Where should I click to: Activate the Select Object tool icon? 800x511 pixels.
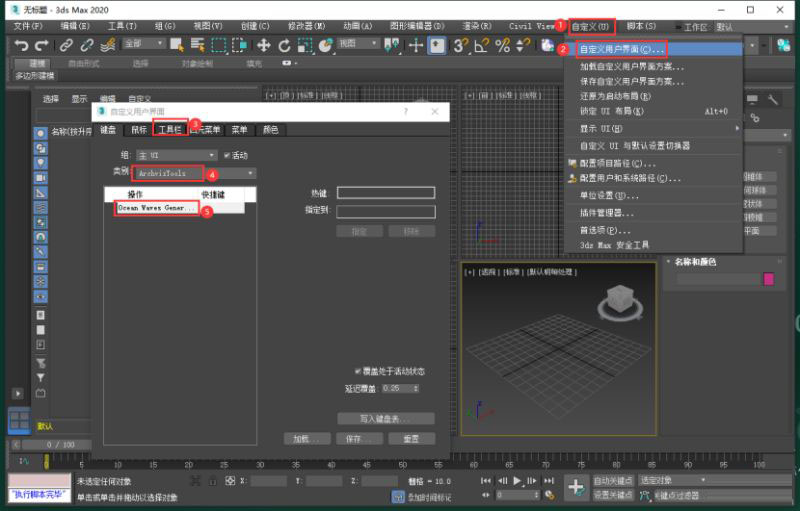click(x=177, y=45)
